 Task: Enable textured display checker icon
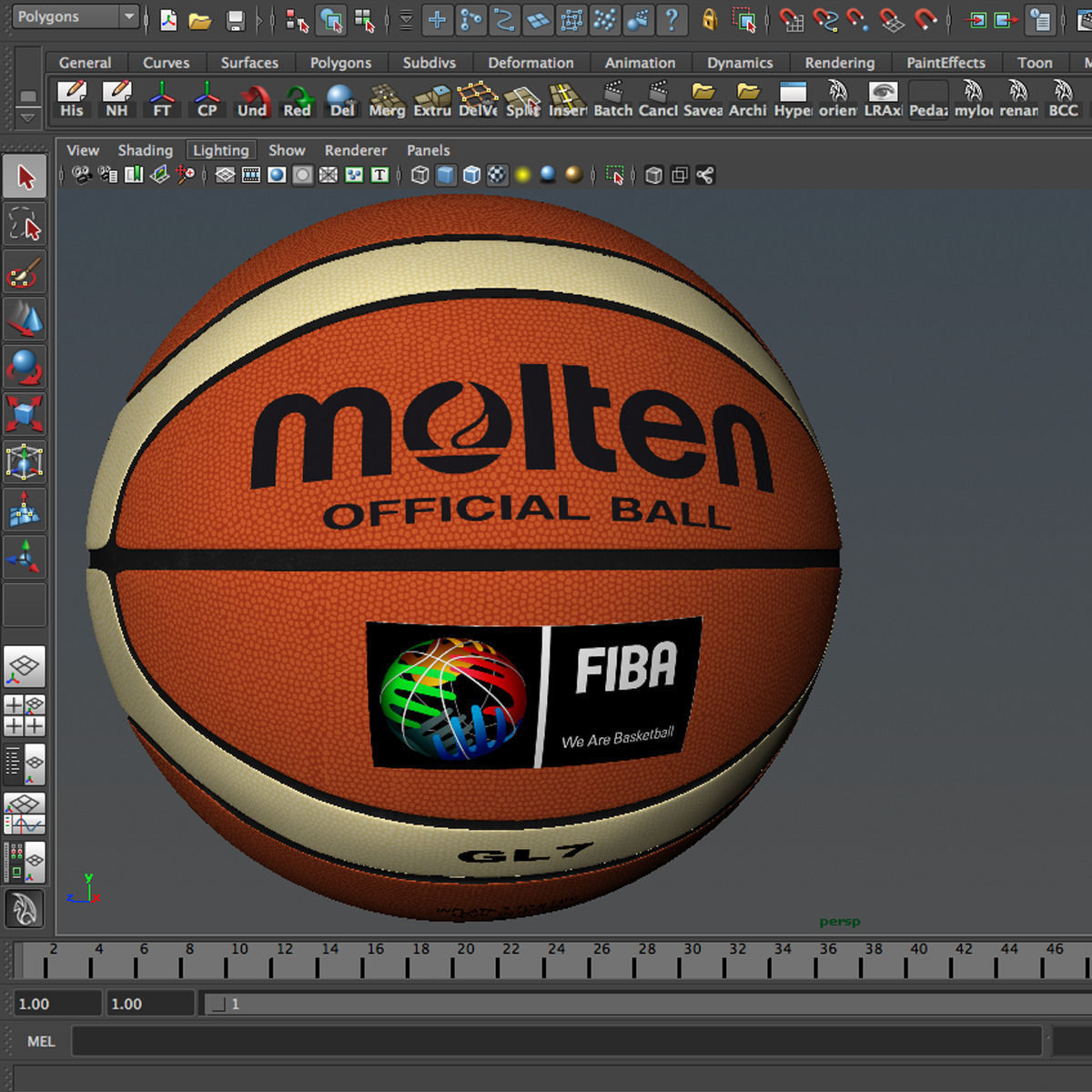(x=497, y=175)
